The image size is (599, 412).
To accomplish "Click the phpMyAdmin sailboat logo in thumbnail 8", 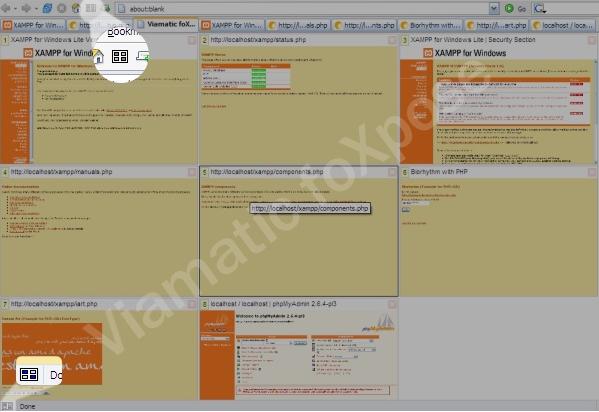I will point(378,323).
